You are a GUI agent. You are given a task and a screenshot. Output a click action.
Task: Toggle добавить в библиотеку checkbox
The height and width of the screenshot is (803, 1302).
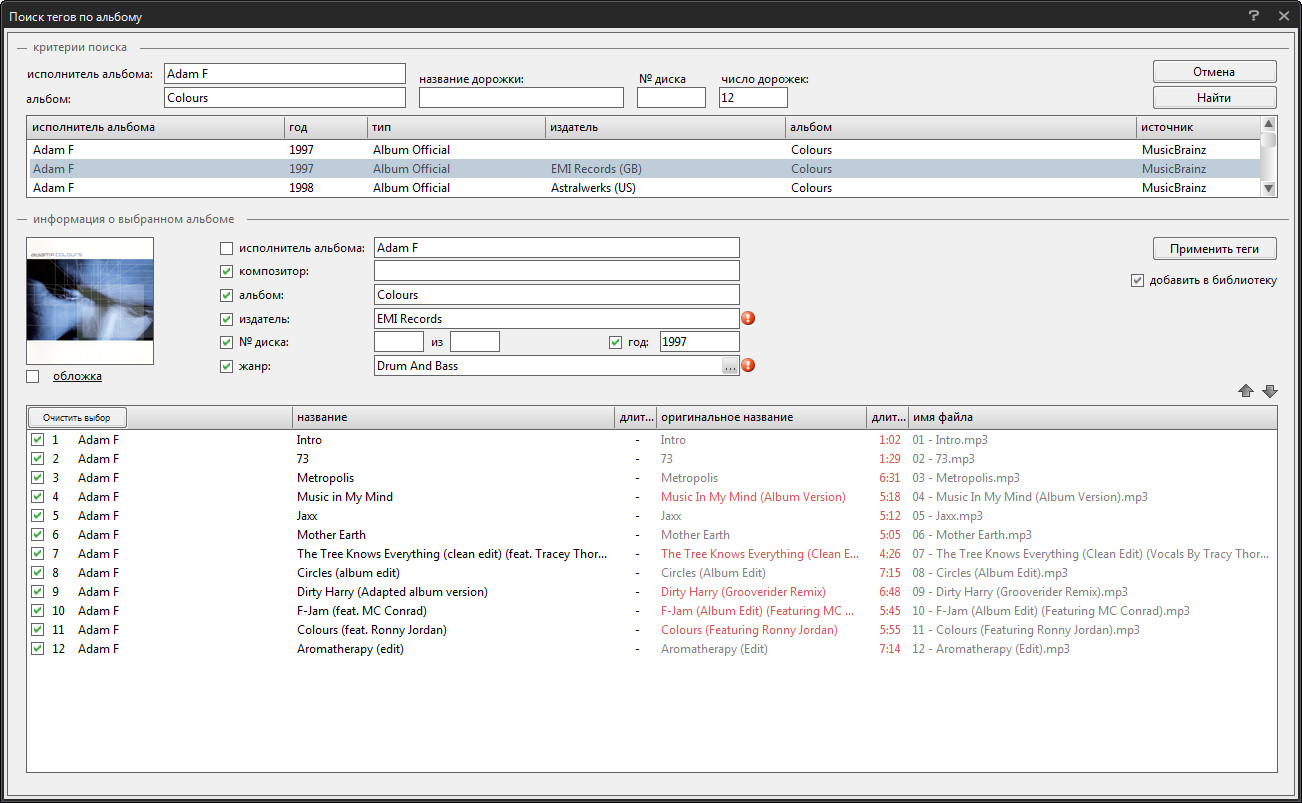(x=1137, y=280)
